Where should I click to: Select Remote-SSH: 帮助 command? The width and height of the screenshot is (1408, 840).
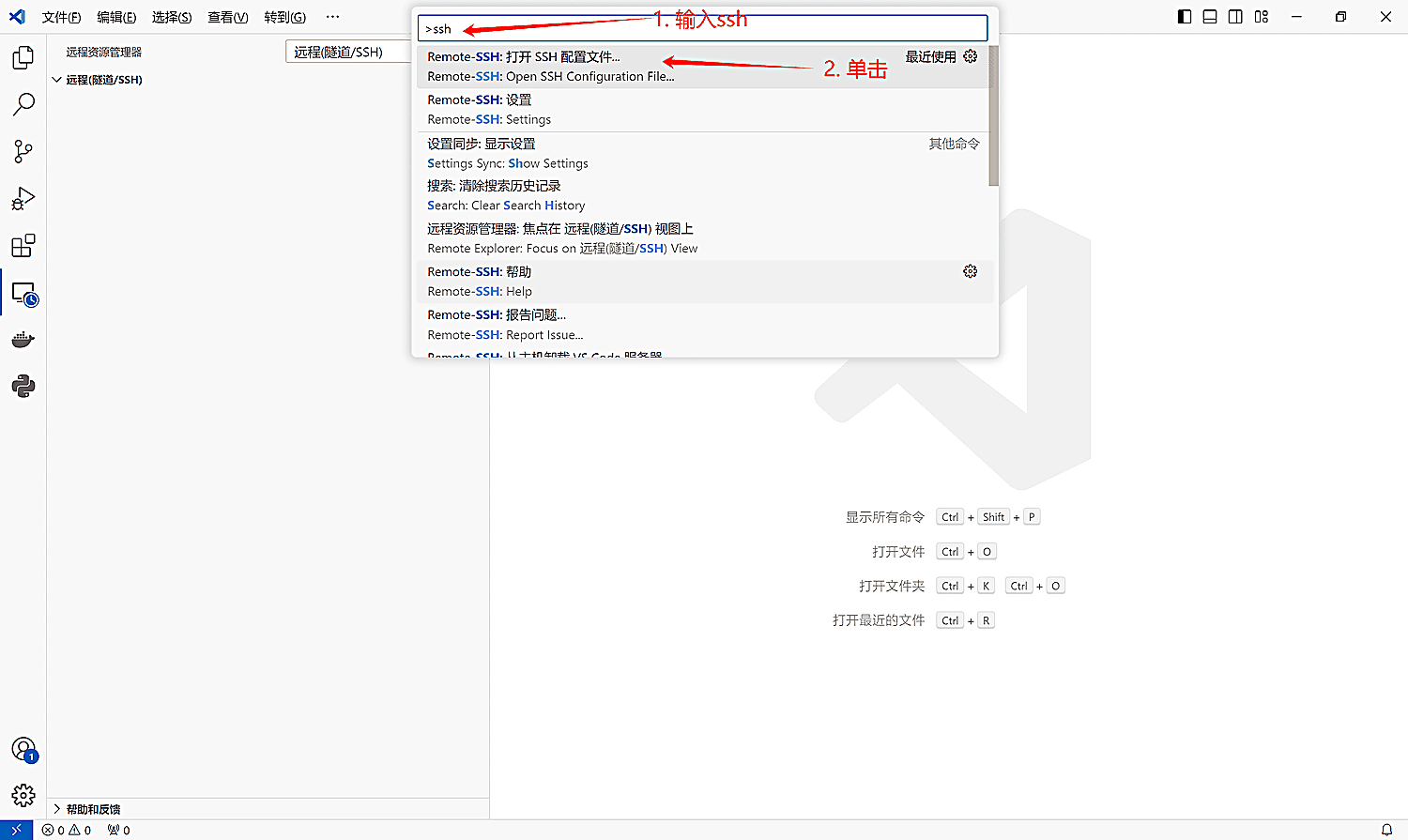tap(702, 282)
